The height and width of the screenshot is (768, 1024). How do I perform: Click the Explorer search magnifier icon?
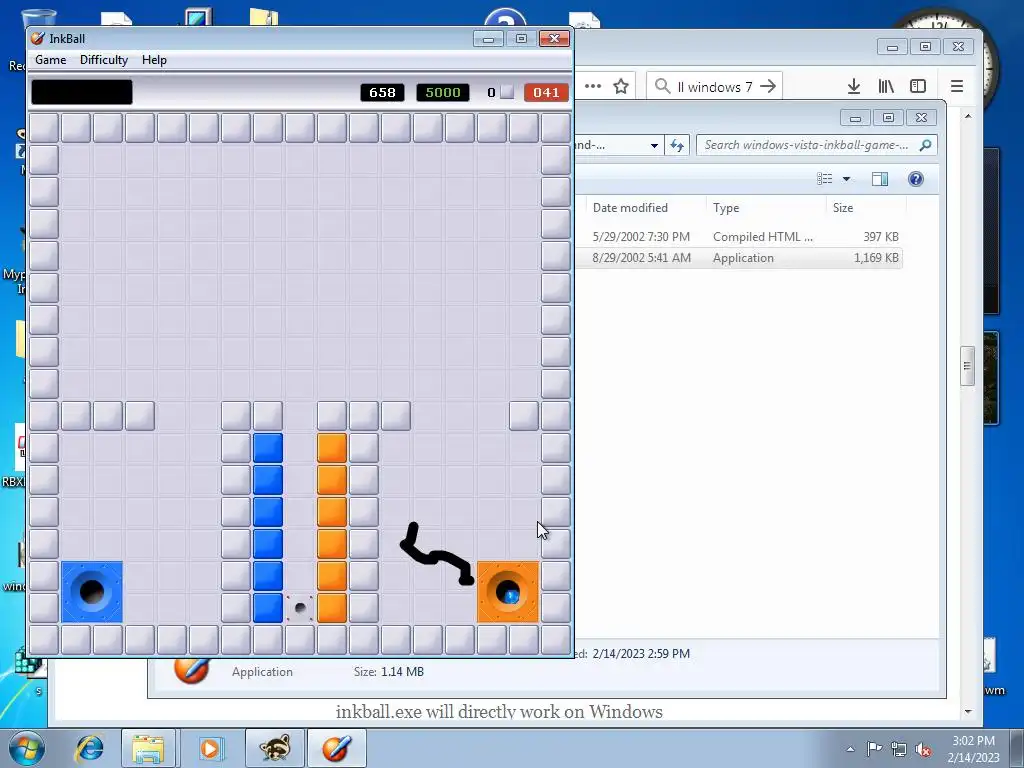click(925, 145)
